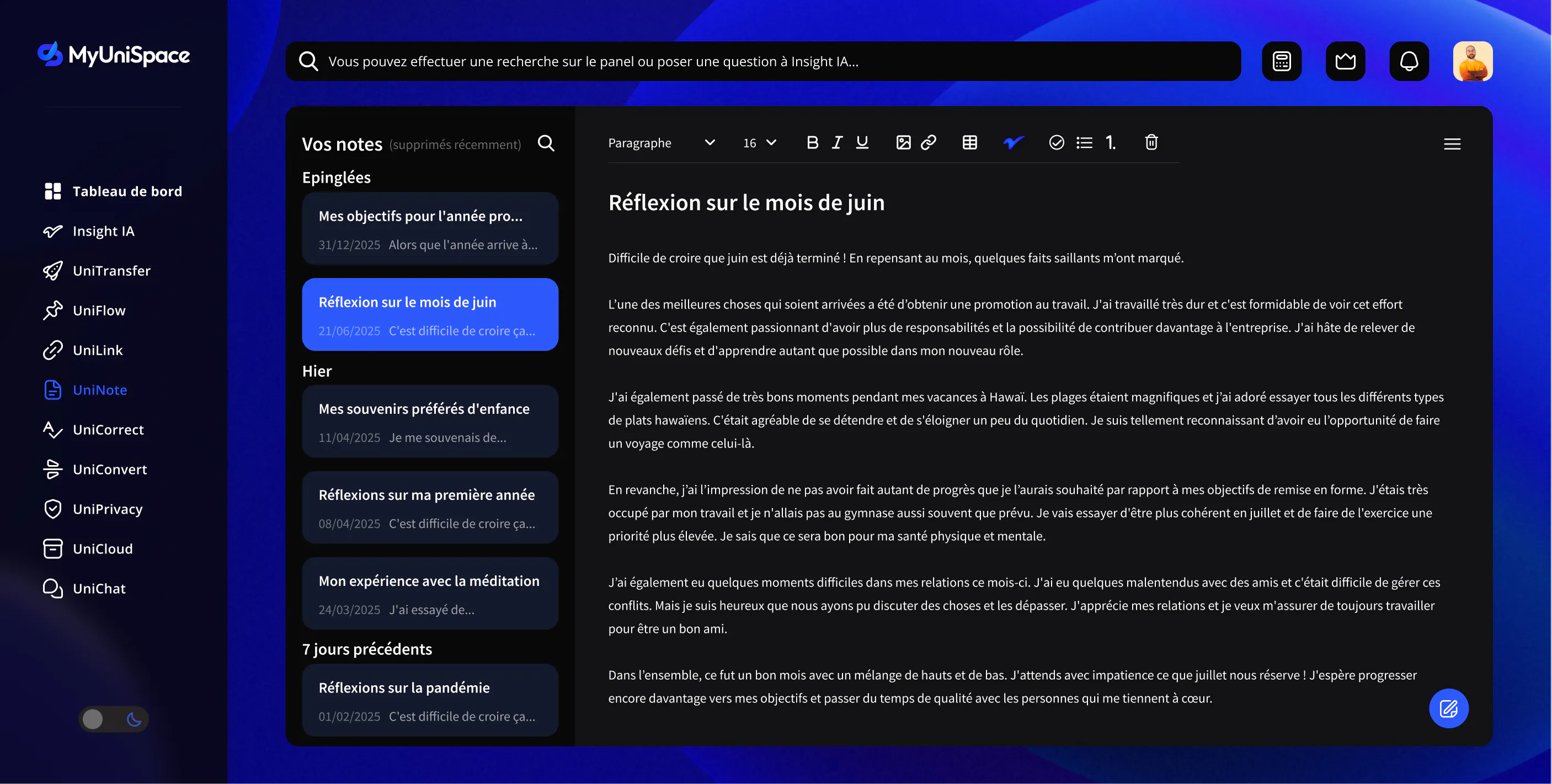
Task: Click the Epinglées section heading
Action: click(336, 177)
